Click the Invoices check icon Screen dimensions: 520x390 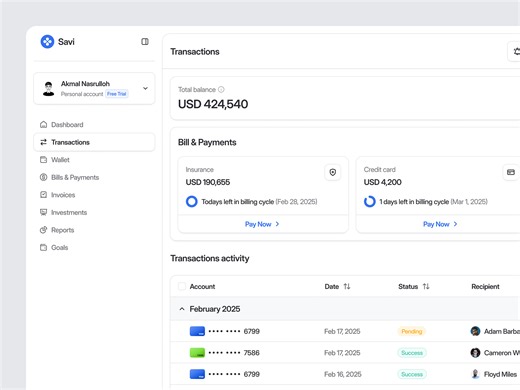coord(43,195)
